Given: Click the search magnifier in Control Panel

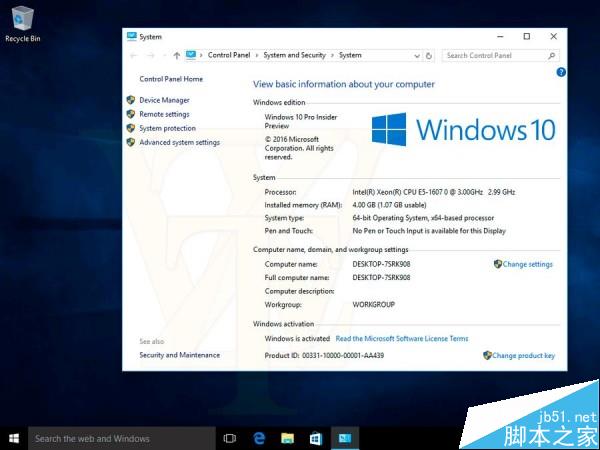Looking at the screenshot, I should 553,56.
